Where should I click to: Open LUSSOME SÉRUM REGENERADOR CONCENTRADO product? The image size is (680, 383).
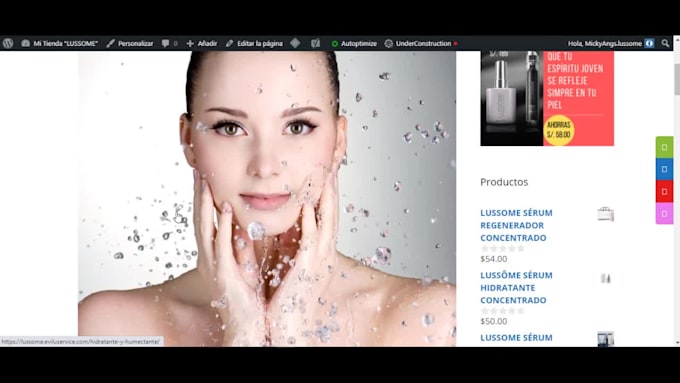point(516,225)
